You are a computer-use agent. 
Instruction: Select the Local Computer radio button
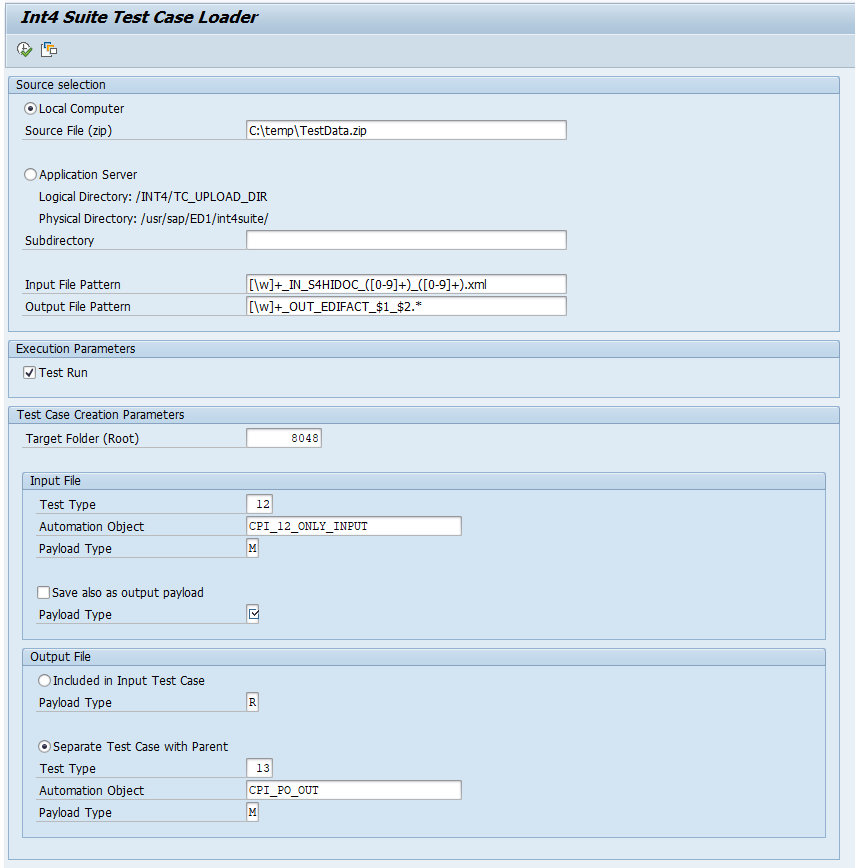[x=31, y=108]
